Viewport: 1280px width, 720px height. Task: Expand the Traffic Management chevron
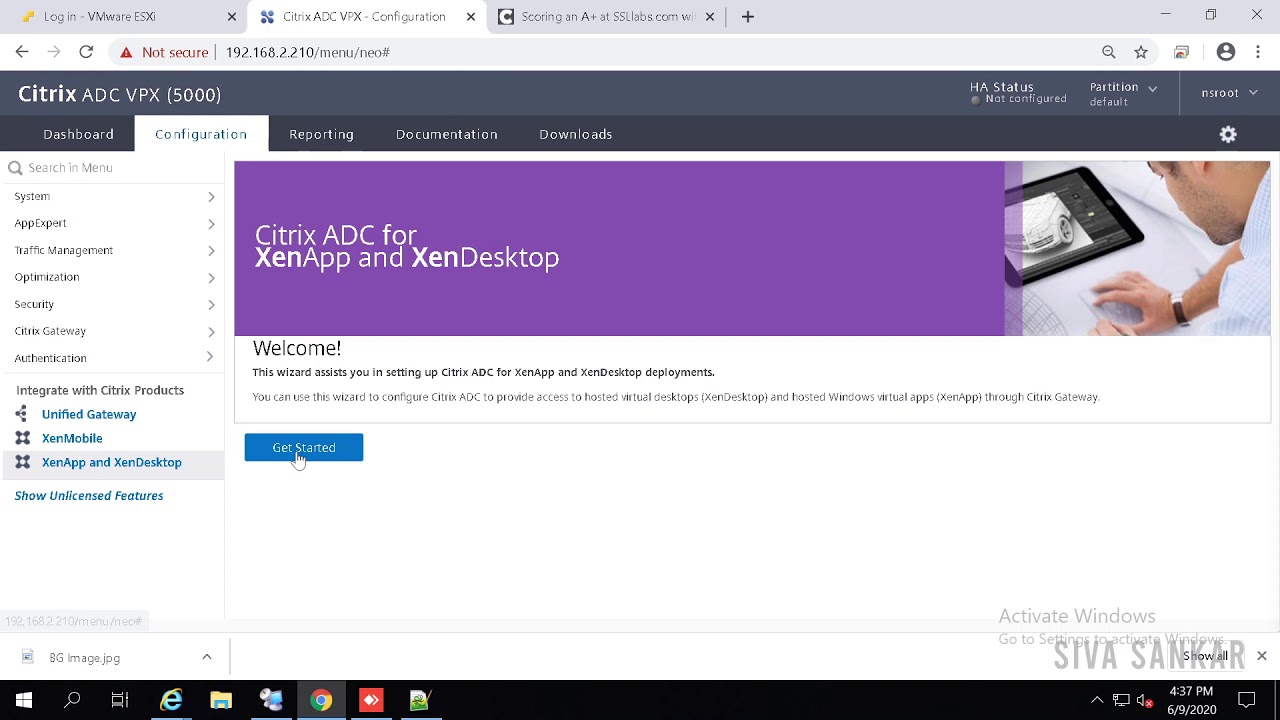tap(211, 251)
